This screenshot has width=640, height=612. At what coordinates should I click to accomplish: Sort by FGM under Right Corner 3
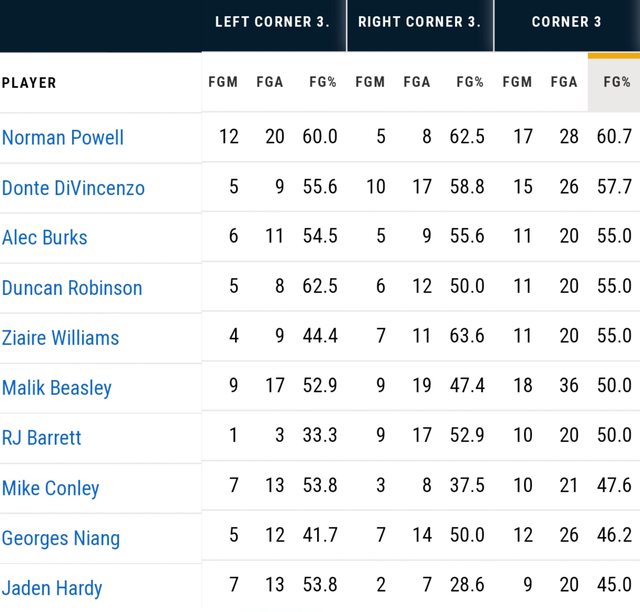click(x=370, y=82)
